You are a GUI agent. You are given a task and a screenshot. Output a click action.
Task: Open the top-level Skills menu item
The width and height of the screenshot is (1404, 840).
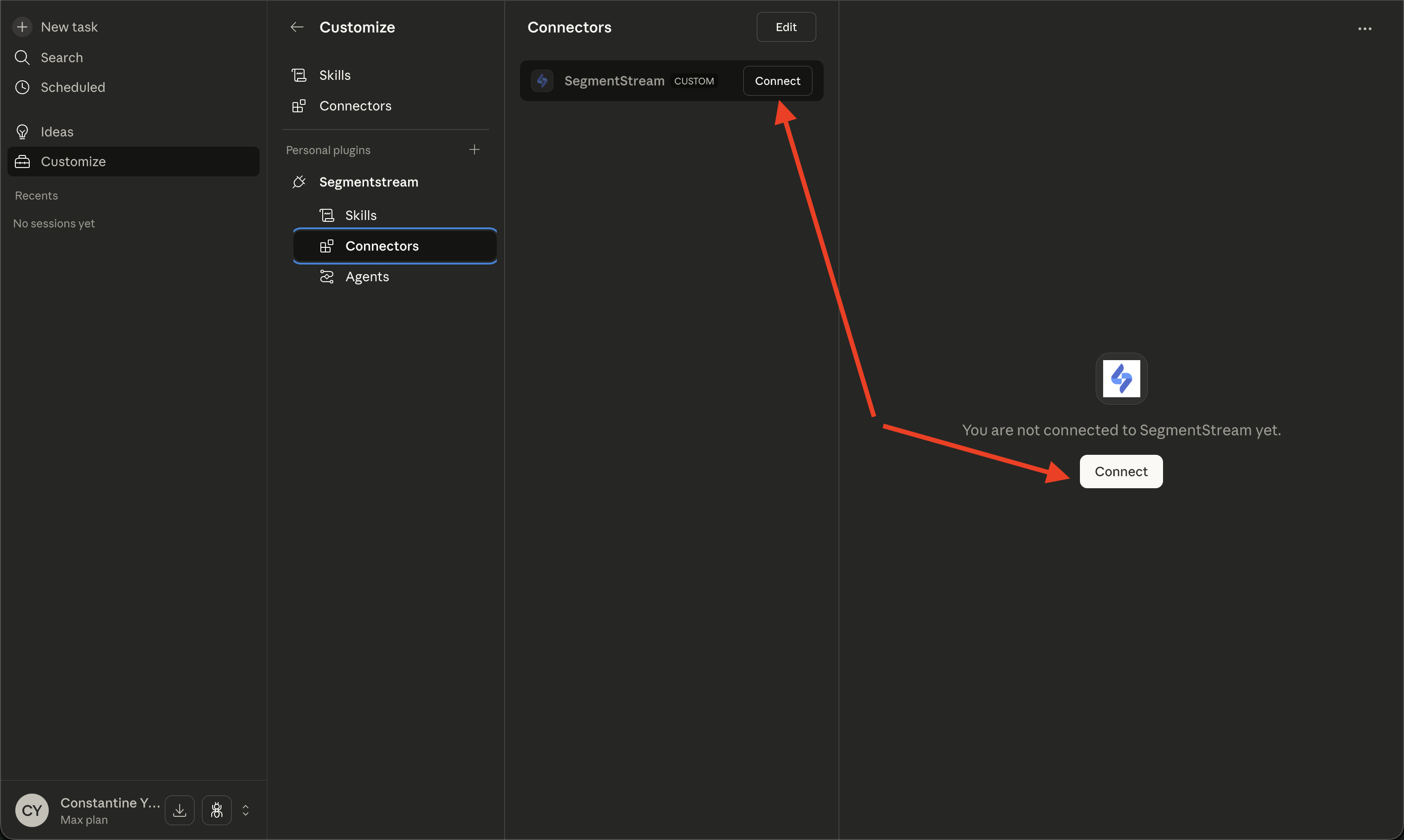(335, 75)
